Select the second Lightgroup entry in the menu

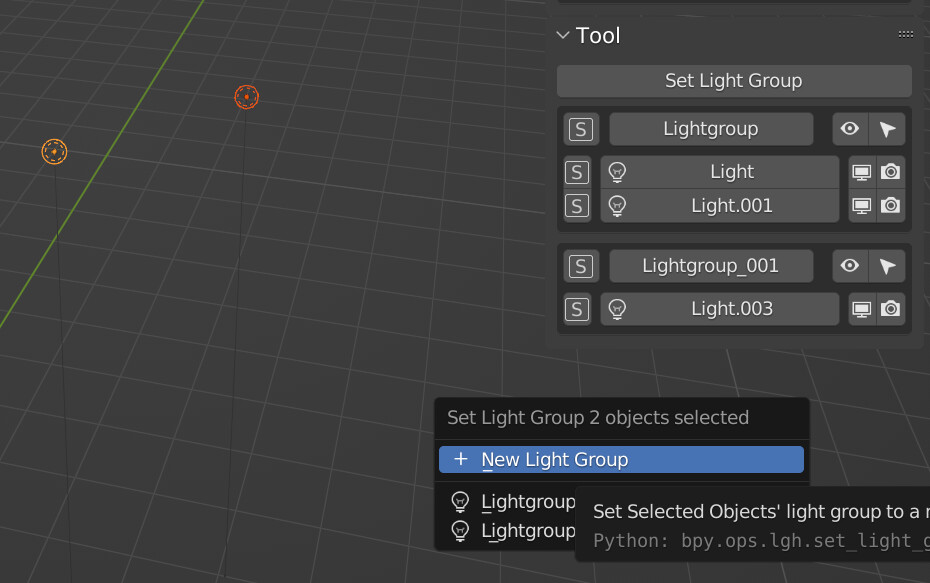(520, 530)
